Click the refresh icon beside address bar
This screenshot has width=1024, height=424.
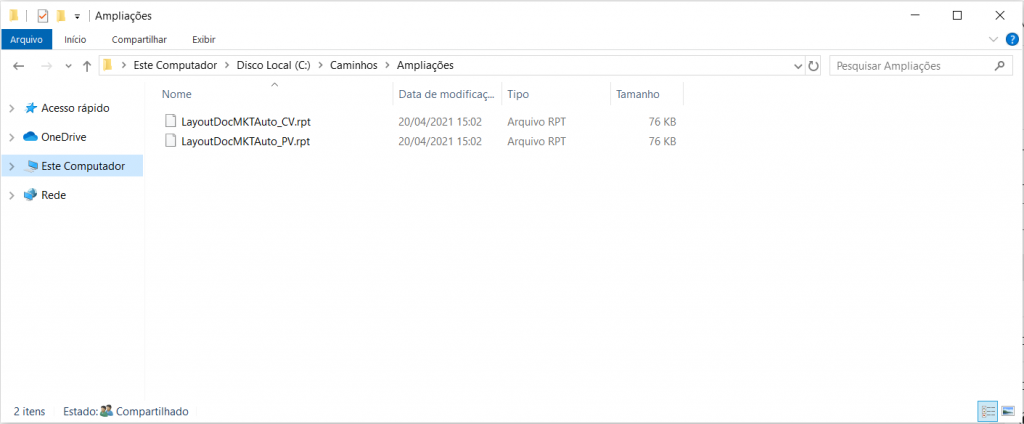pyautogui.click(x=813, y=66)
